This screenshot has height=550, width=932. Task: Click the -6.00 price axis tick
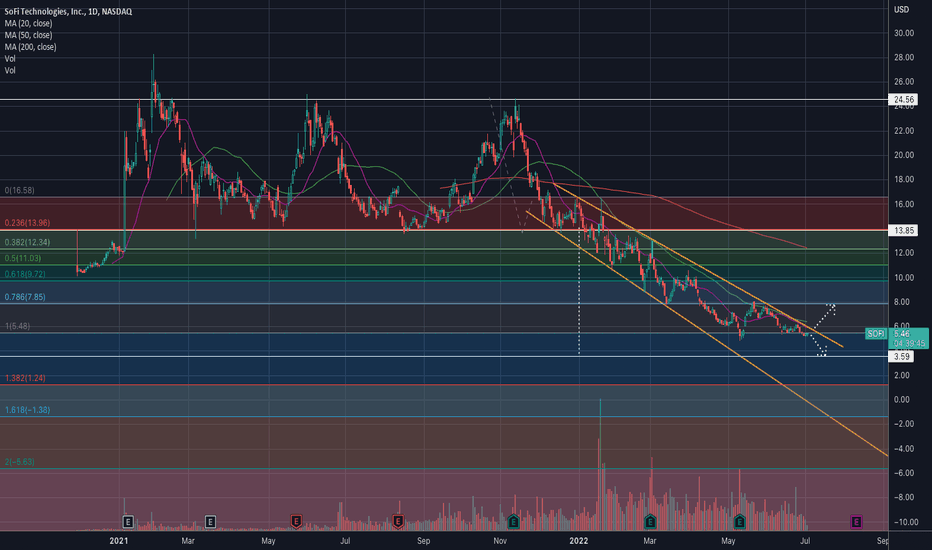point(902,473)
